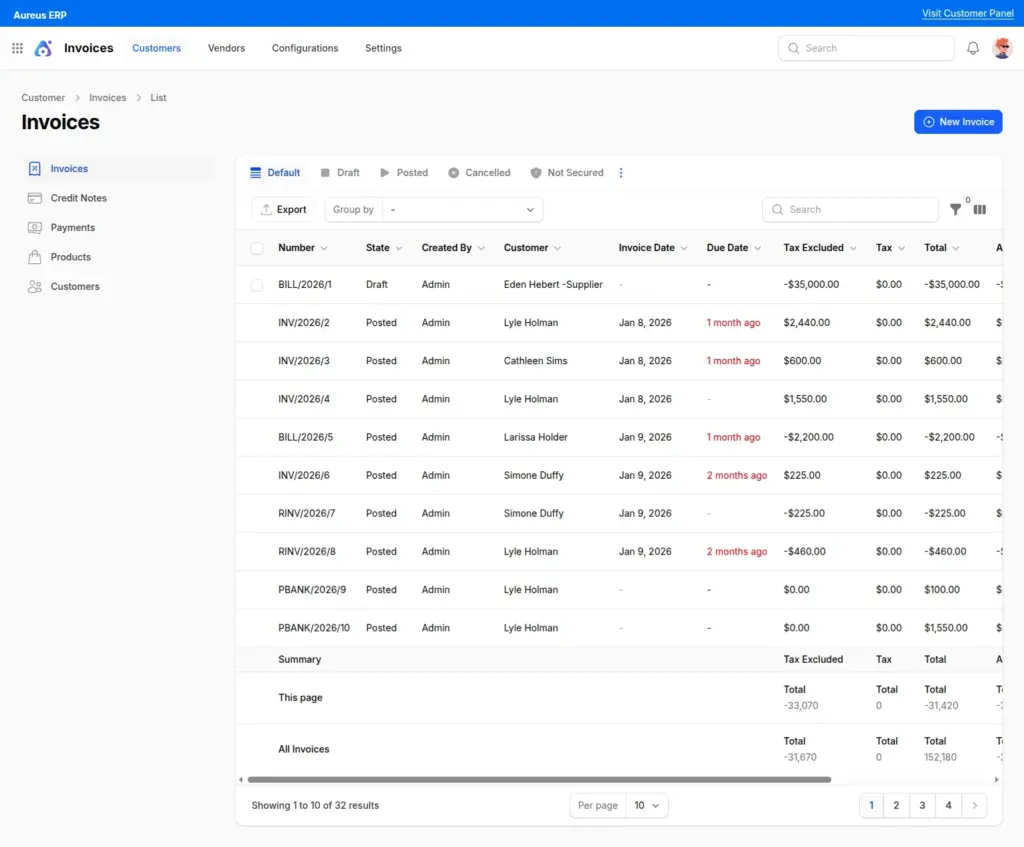Open Products in the sidebar
1024x847 pixels.
tap(70, 257)
